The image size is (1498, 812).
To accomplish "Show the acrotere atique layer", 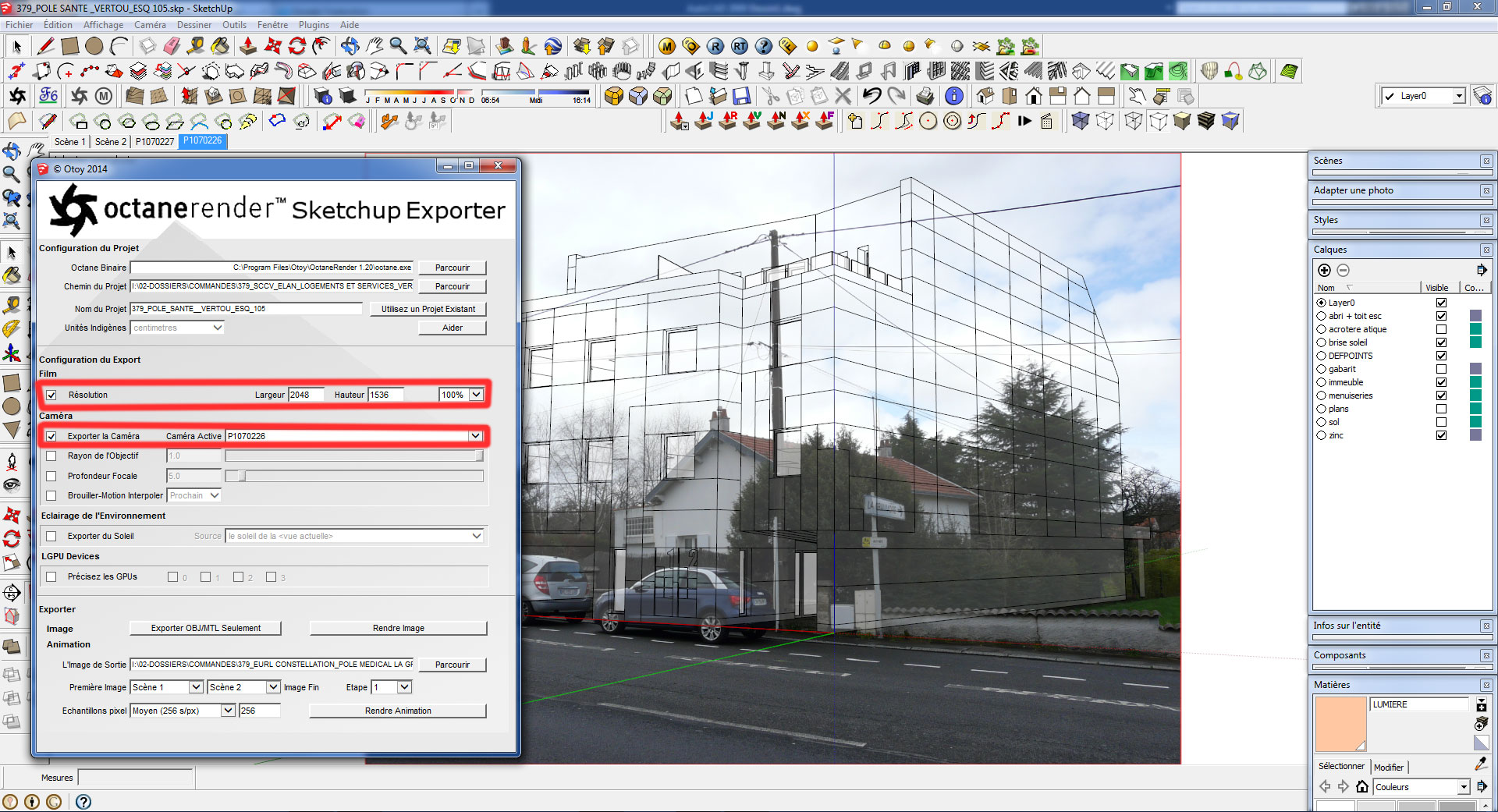I will pyautogui.click(x=1441, y=329).
